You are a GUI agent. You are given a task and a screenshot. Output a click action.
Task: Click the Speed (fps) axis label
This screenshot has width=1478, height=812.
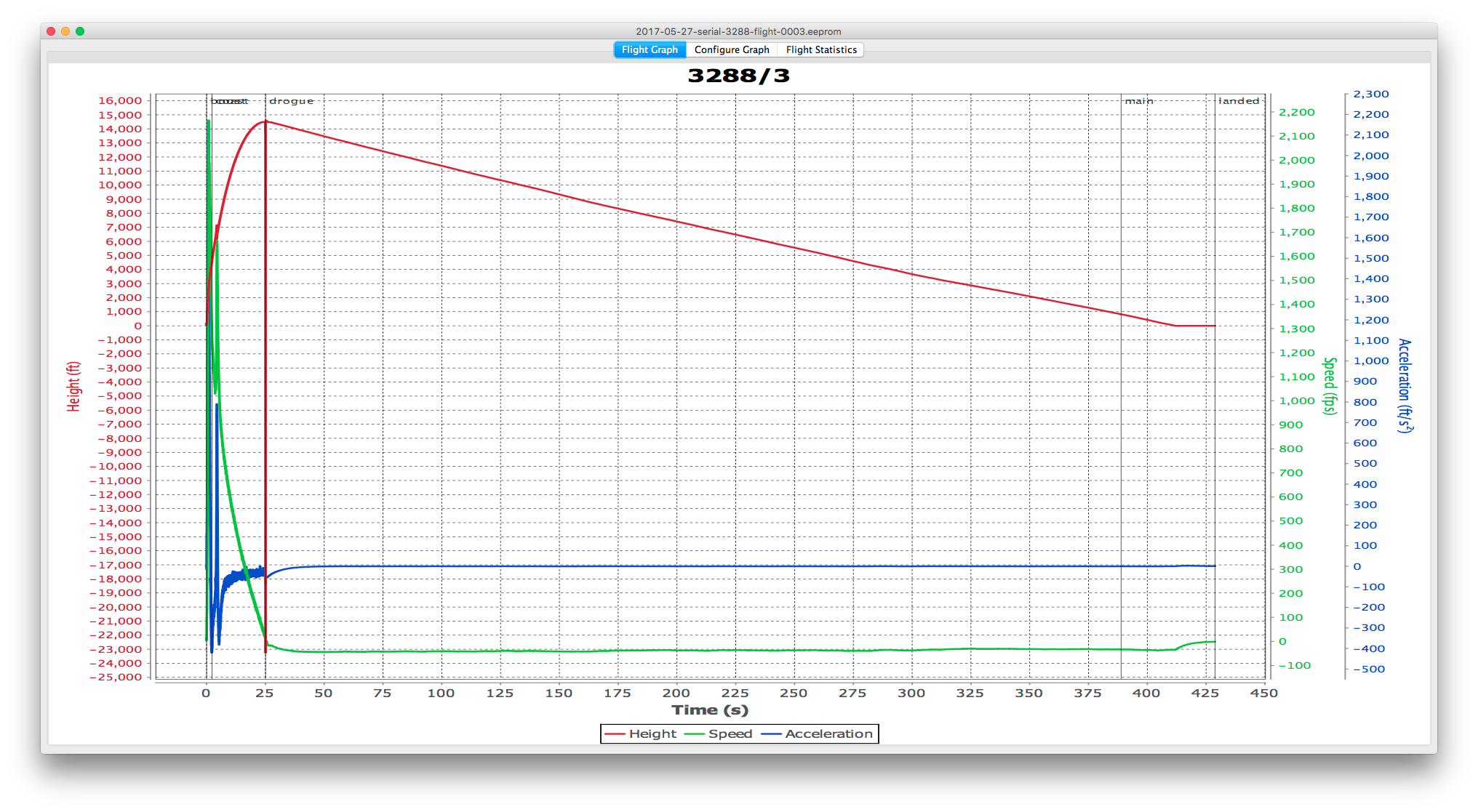1330,386
